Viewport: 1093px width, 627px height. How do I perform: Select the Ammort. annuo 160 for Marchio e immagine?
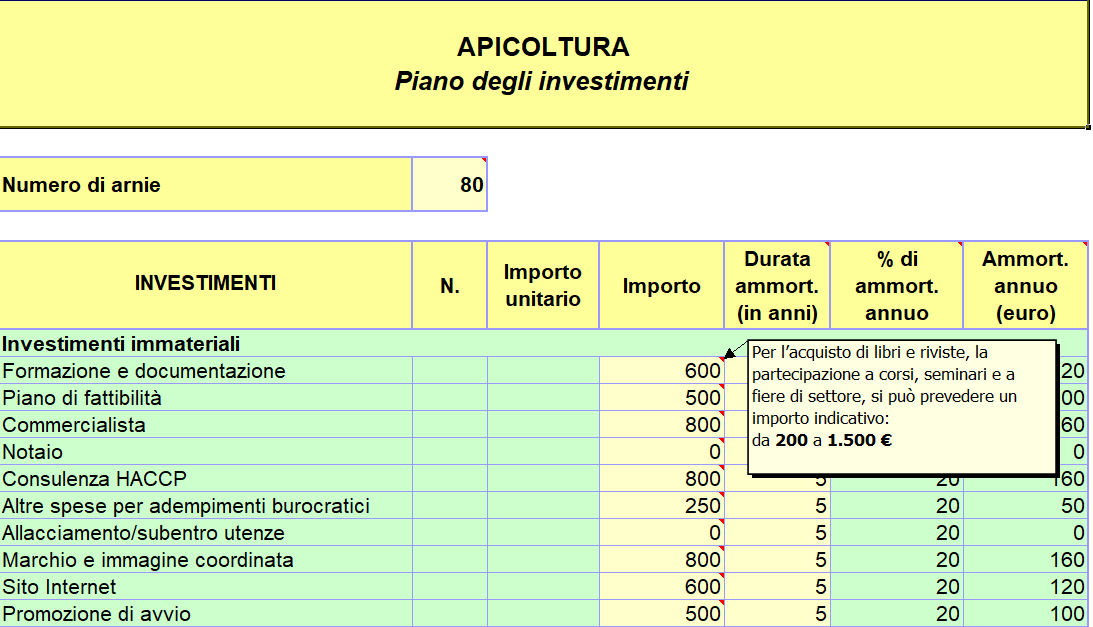(x=1025, y=560)
